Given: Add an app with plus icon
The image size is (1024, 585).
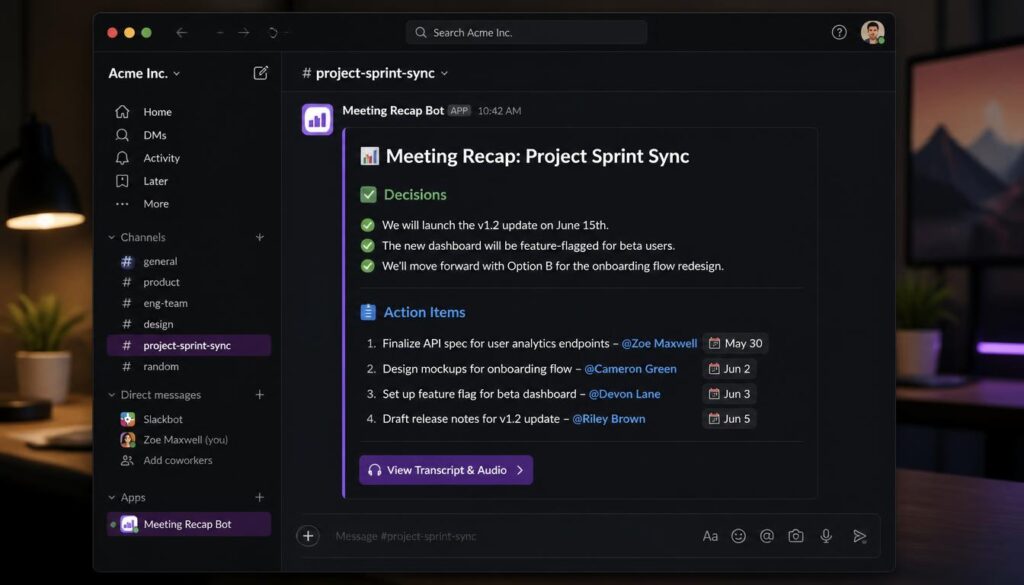Looking at the screenshot, I should coord(260,497).
